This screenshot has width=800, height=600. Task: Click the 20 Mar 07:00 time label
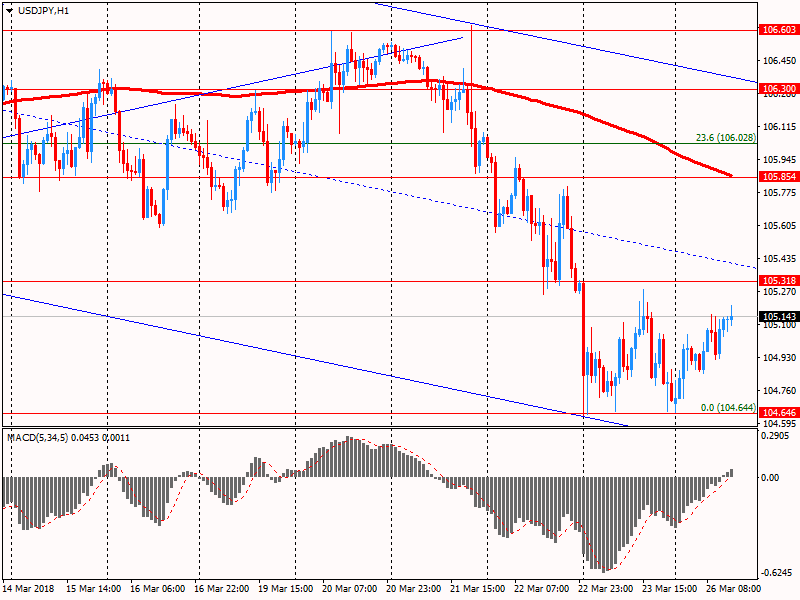click(x=349, y=588)
